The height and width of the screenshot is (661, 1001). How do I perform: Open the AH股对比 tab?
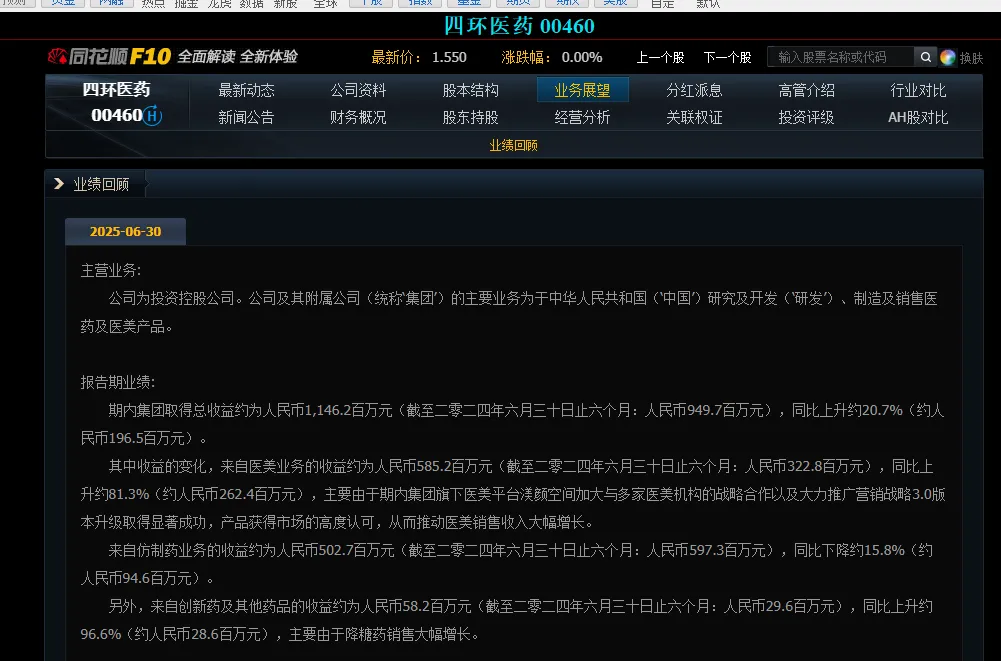point(918,118)
